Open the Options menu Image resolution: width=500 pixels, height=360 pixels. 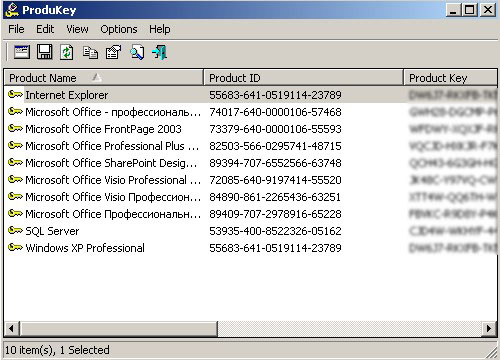click(x=119, y=29)
